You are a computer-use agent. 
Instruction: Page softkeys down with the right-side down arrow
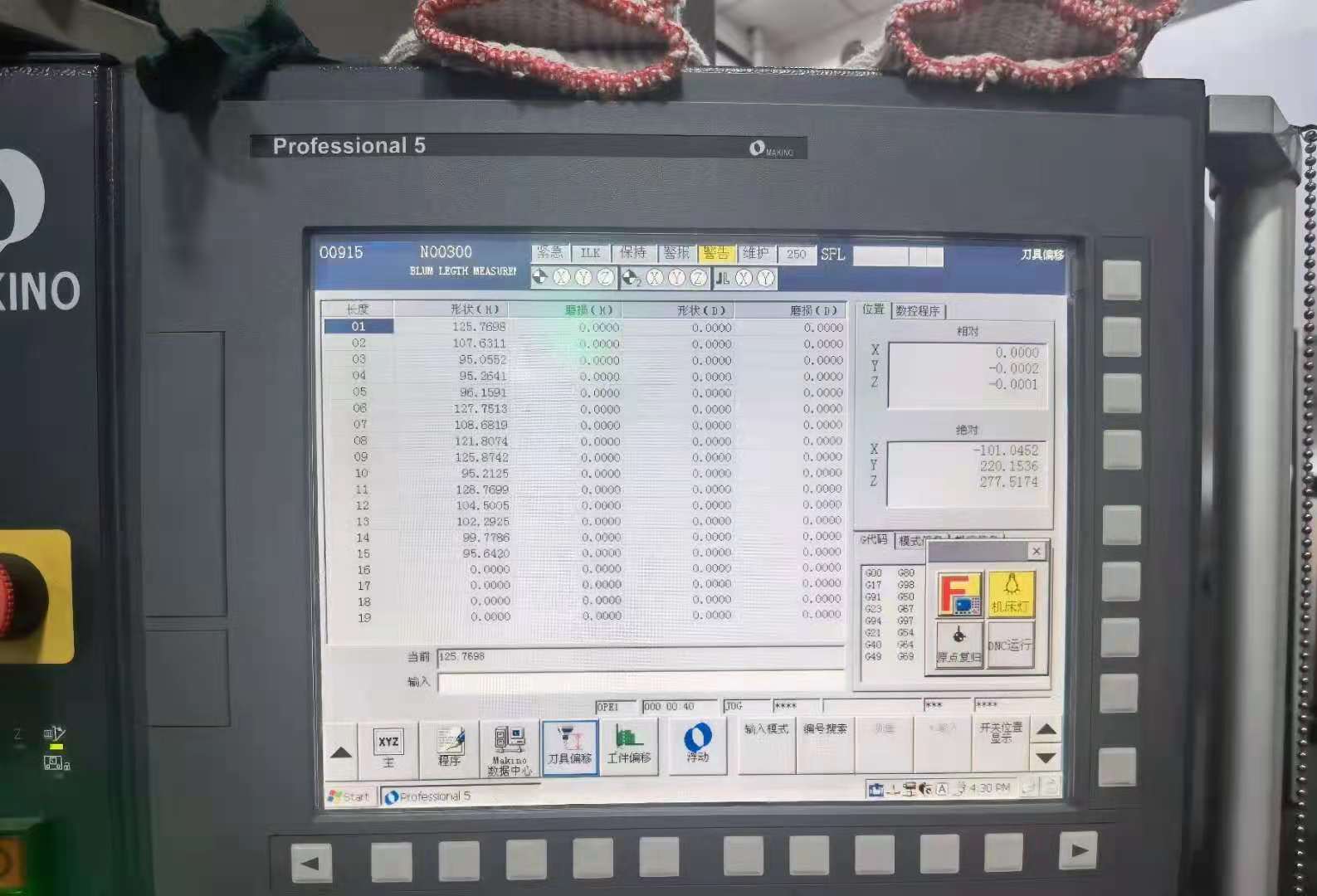(x=1046, y=758)
